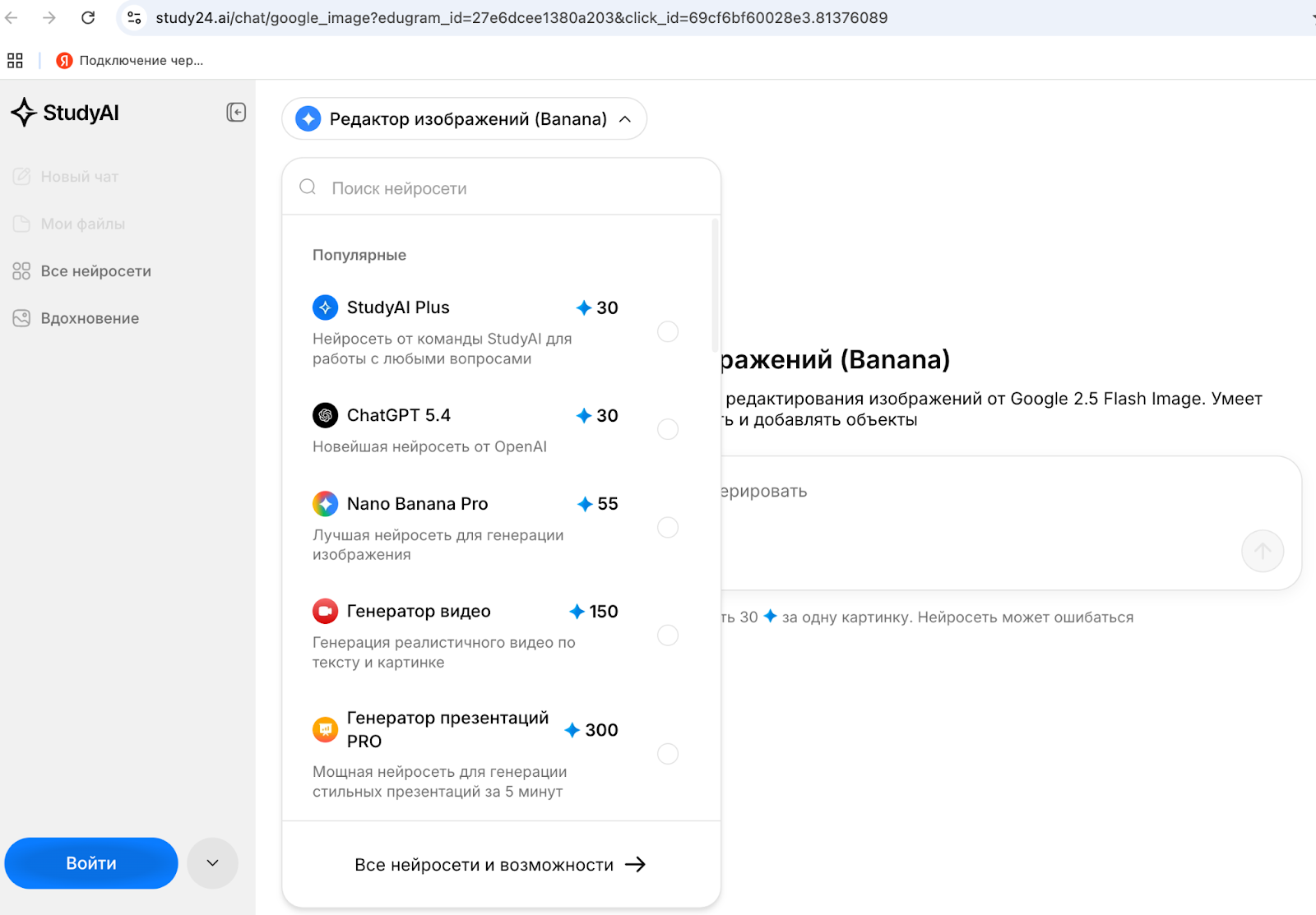Expand the chevron menu next to Войти
Image resolution: width=1316 pixels, height=915 pixels.
[x=212, y=863]
